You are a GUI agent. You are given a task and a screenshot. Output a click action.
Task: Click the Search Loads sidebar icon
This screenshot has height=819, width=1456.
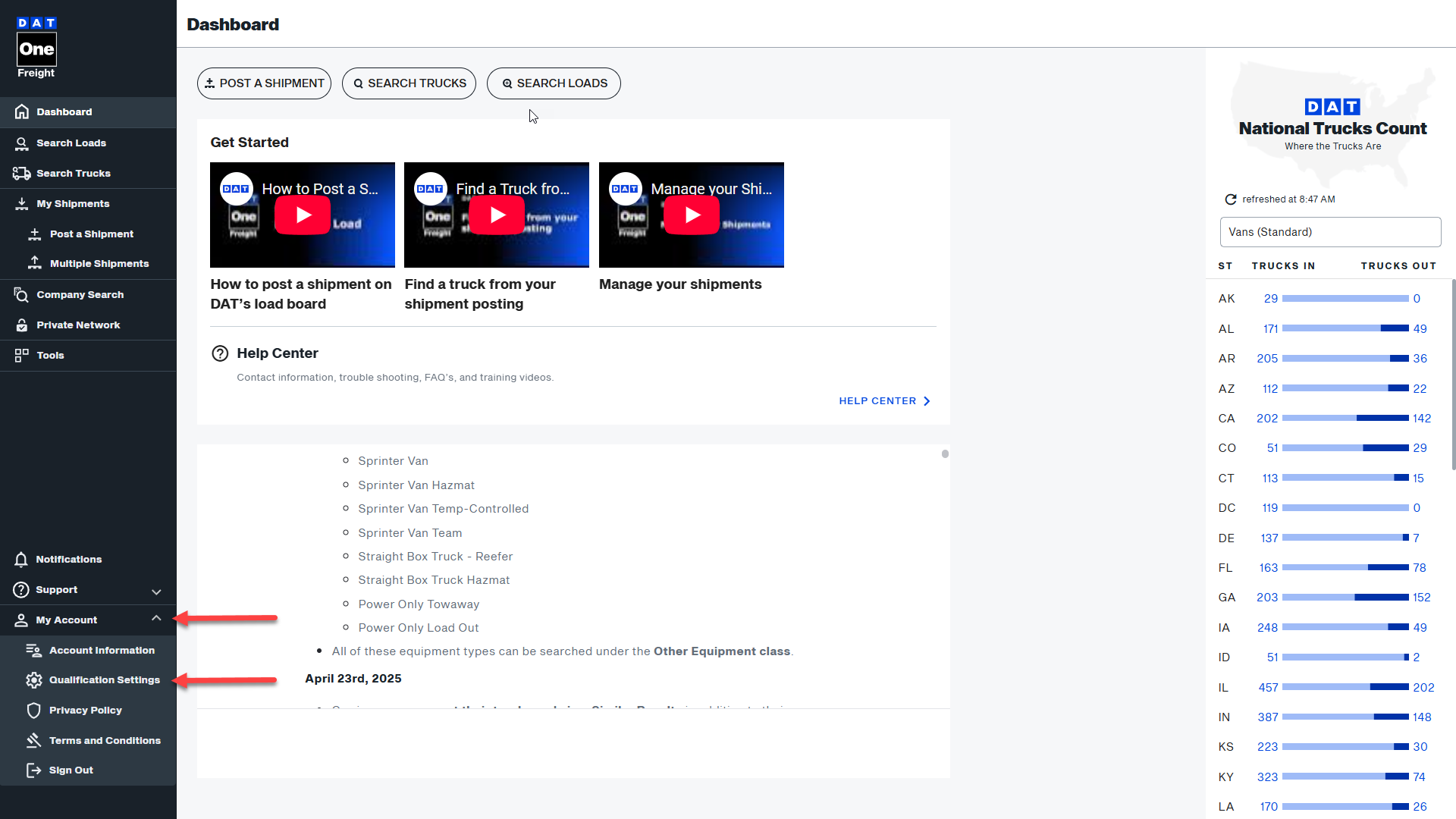(22, 143)
